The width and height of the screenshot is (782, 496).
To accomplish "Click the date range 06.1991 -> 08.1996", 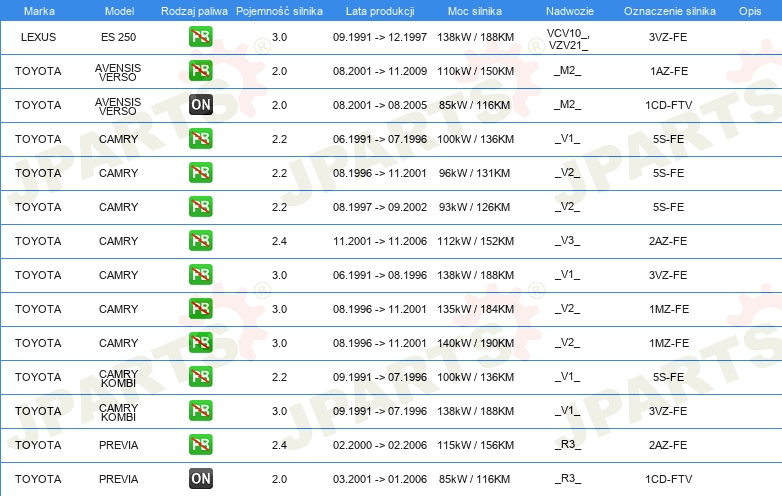I will [x=380, y=275].
